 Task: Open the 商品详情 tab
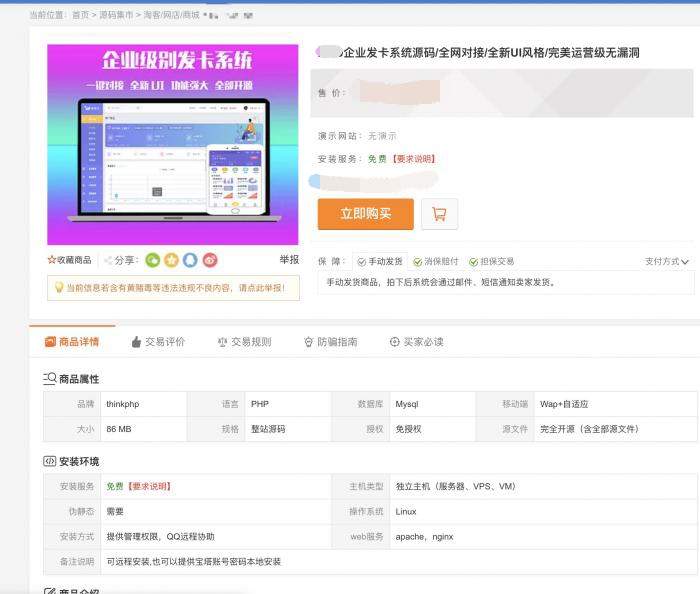72,342
